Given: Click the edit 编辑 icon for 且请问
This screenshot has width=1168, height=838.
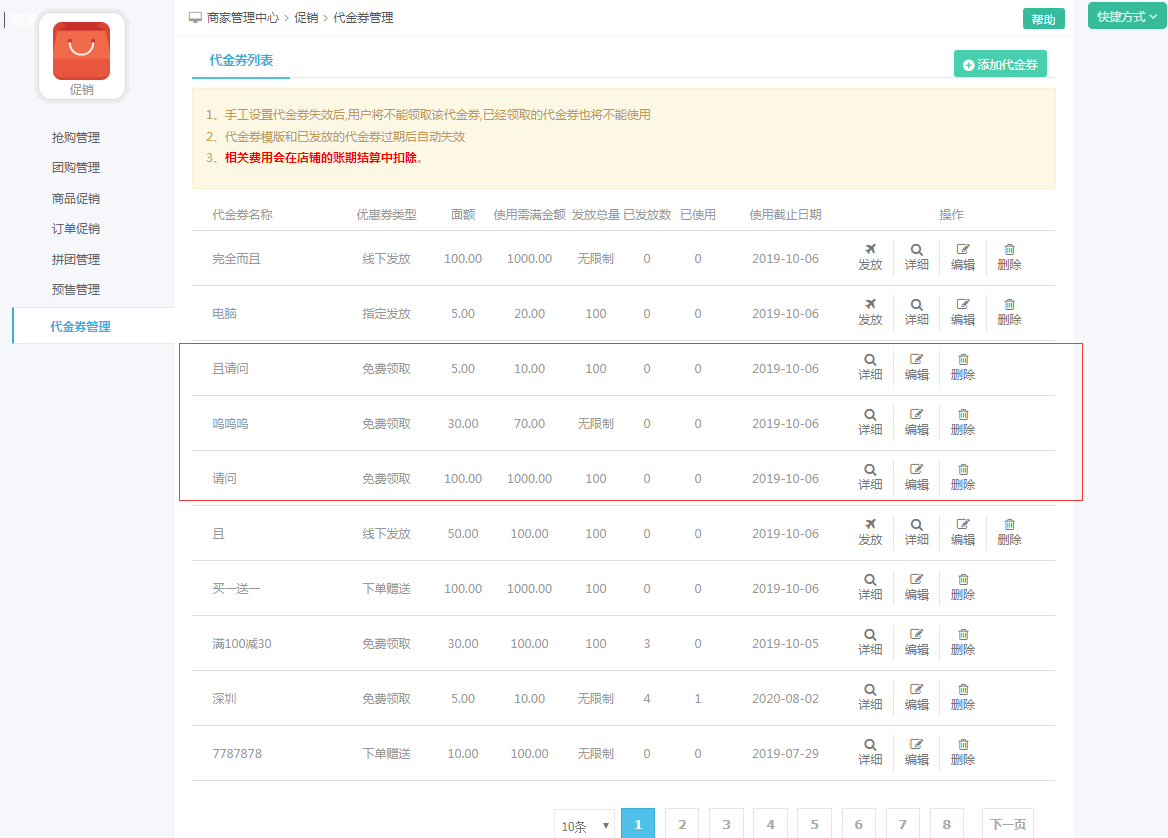Looking at the screenshot, I should pyautogui.click(x=916, y=367).
